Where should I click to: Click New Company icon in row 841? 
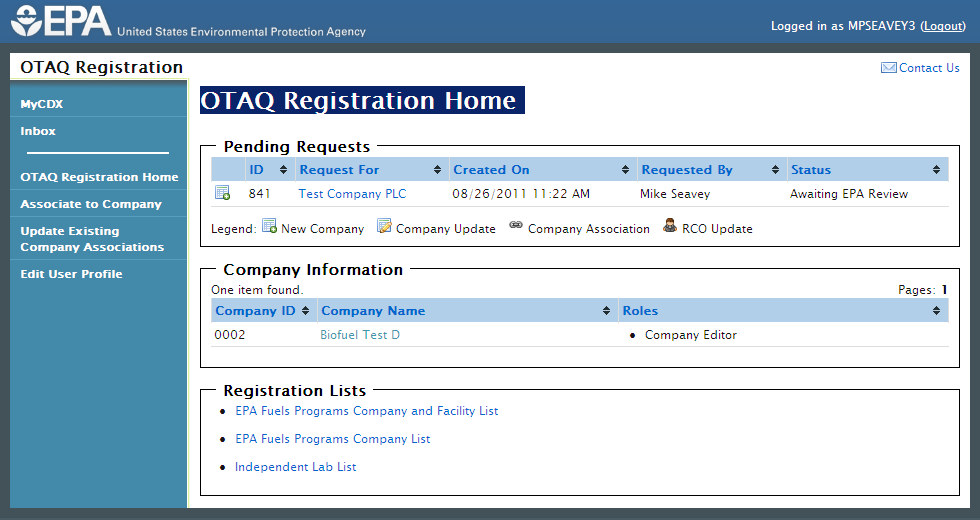(x=222, y=192)
